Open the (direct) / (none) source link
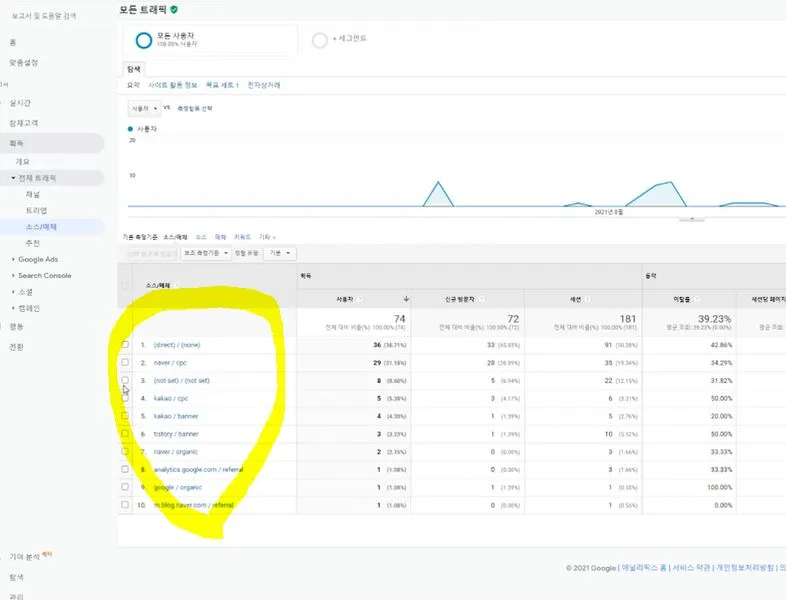The height and width of the screenshot is (600, 786). (177, 345)
